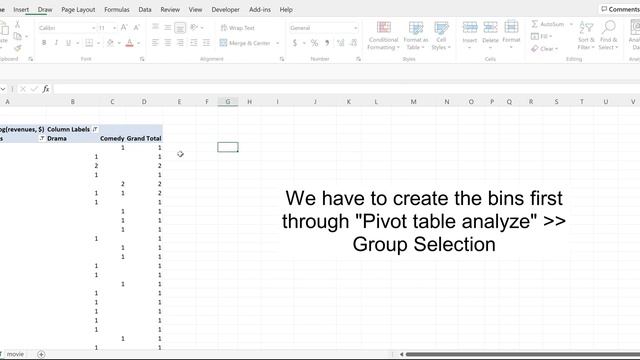Apply the Fill Color bucket

click(110, 42)
